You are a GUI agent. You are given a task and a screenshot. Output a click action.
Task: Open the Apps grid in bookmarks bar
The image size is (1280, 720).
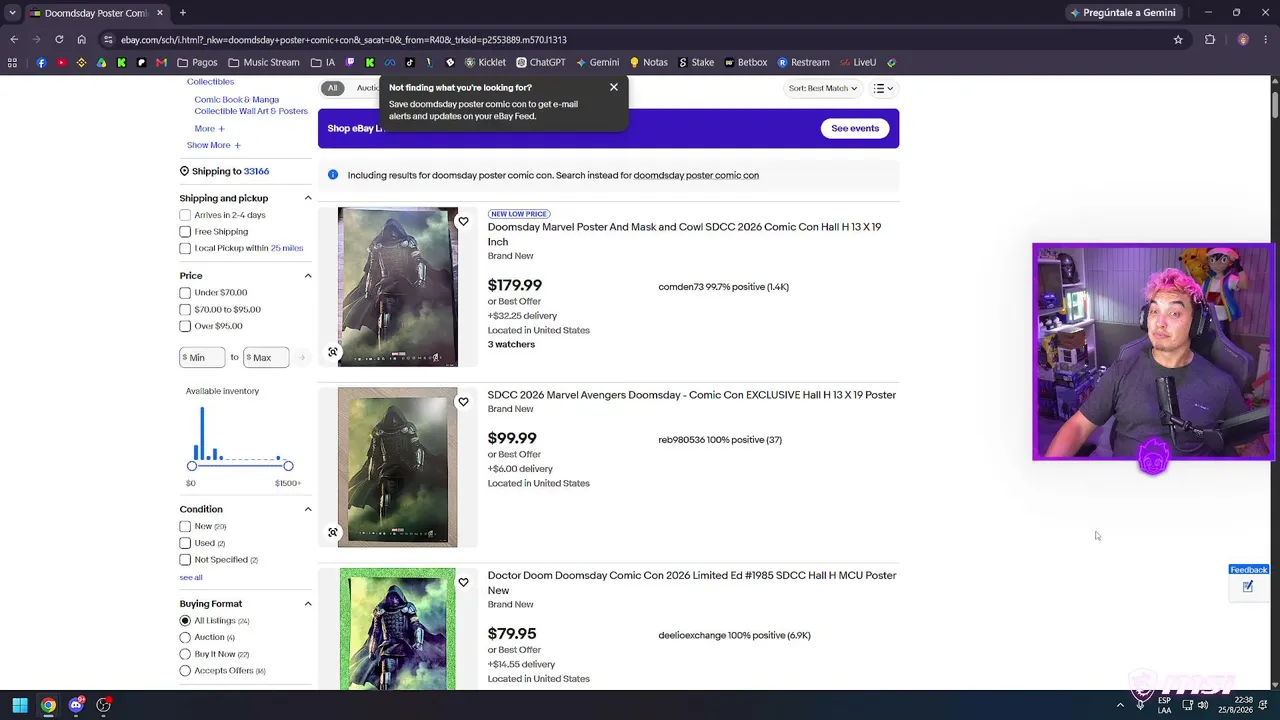click(12, 62)
